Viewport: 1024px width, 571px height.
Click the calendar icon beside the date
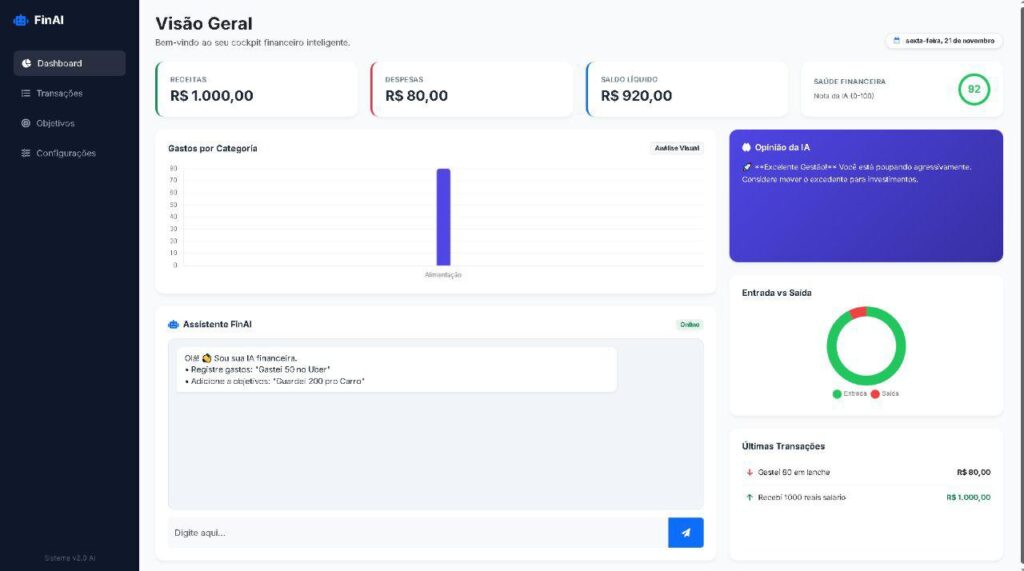tap(896, 41)
